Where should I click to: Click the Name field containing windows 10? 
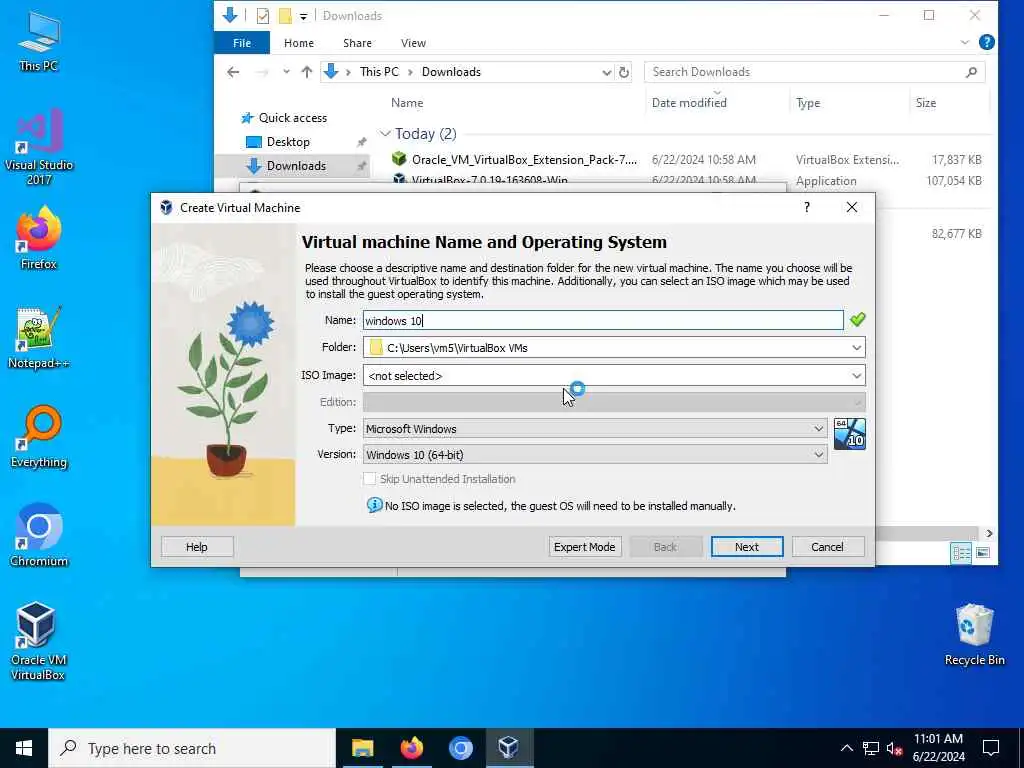point(603,320)
